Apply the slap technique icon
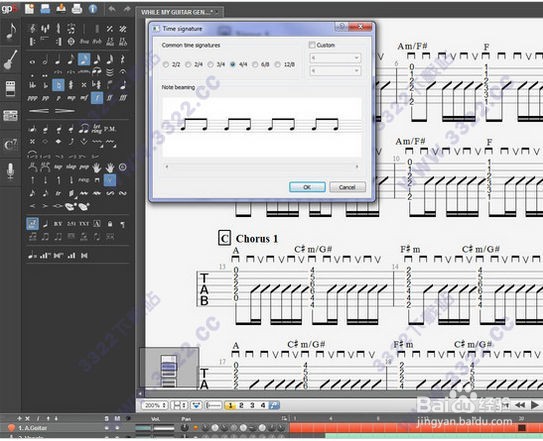Viewport: 543px width, 441px height. pos(71,167)
